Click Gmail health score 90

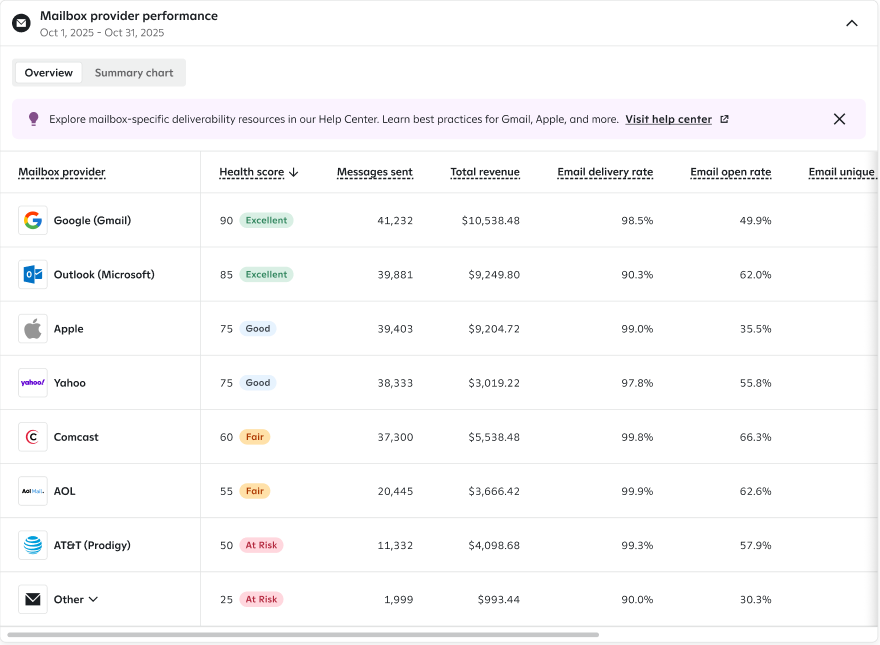tap(226, 221)
